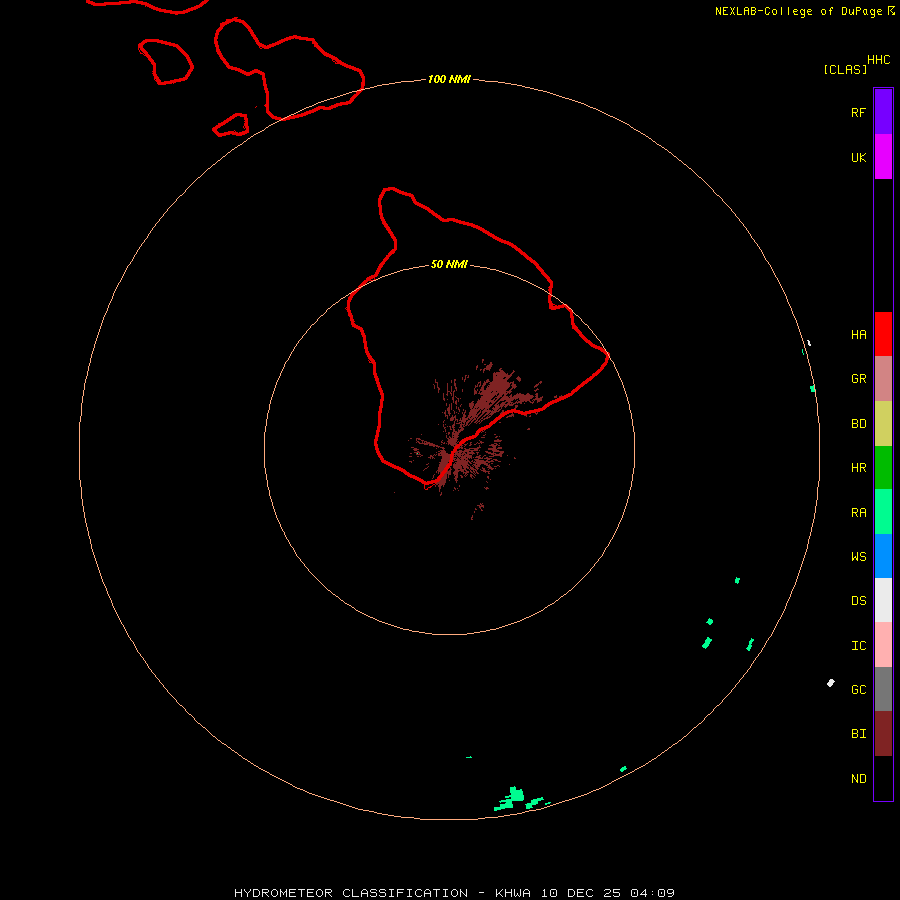Click the KHWA radar station identifier
The width and height of the screenshot is (900, 900).
pyautogui.click(x=513, y=893)
